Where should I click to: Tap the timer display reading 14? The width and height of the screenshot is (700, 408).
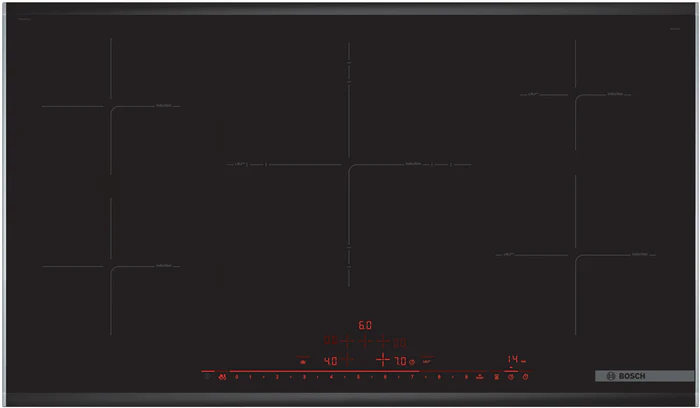(x=512, y=359)
